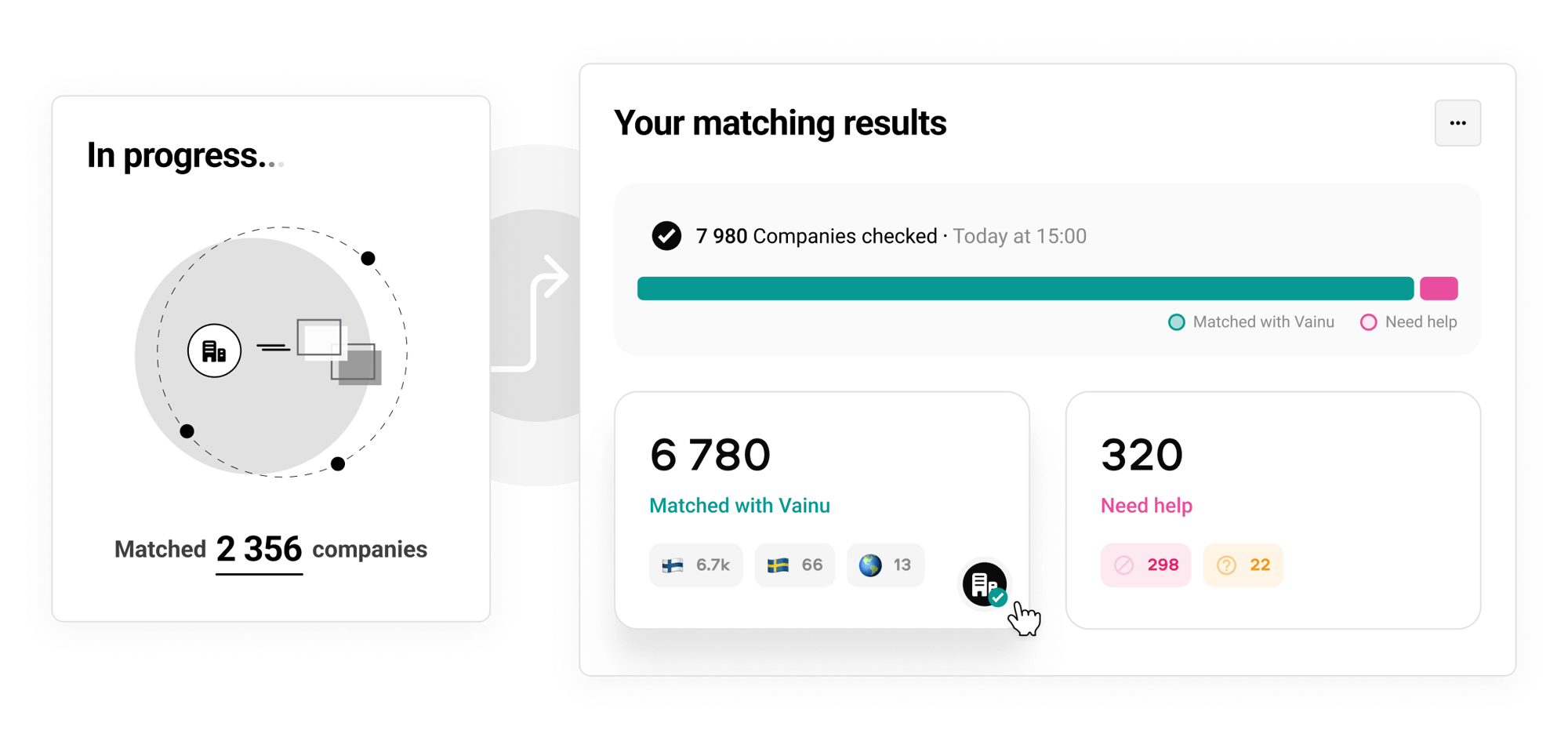Open the three-dot more options menu
This screenshot has height=741, width=1568.
(x=1457, y=123)
